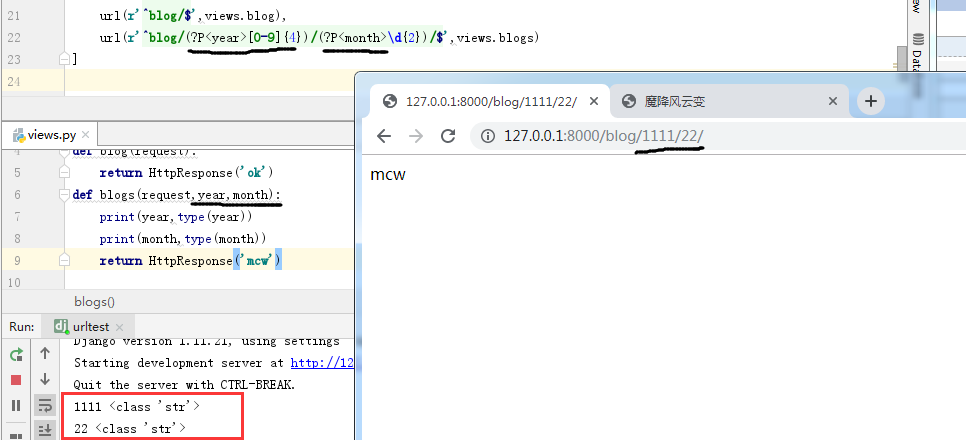View site information icon in the address bar
The height and width of the screenshot is (440, 966).
(x=488, y=136)
